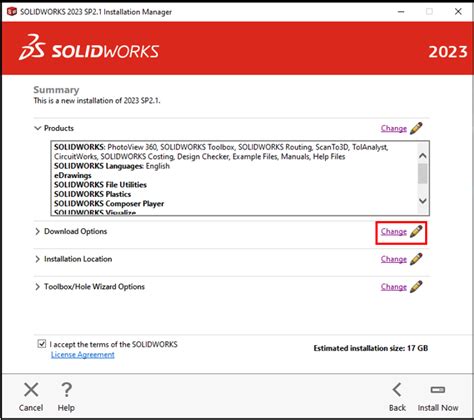Expand the Download Options section
This screenshot has width=474, height=420.
pos(37,231)
